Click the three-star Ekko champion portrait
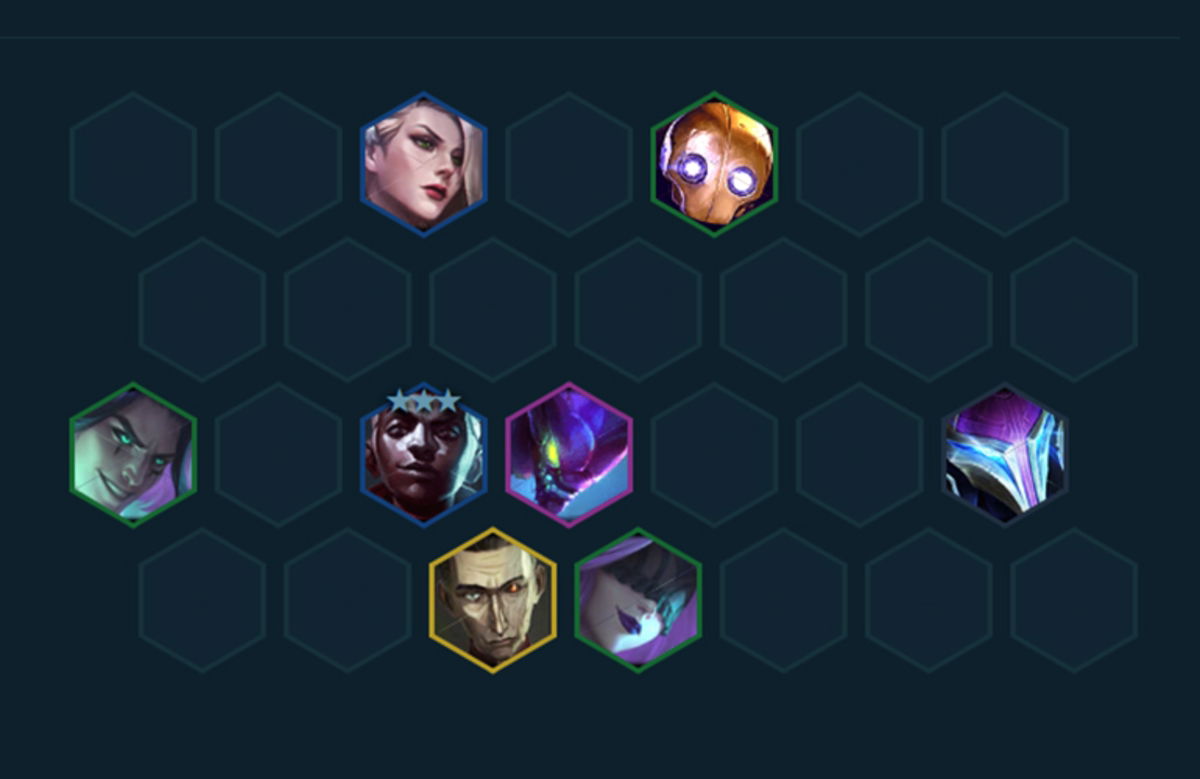Image resolution: width=1200 pixels, height=779 pixels. (424, 455)
